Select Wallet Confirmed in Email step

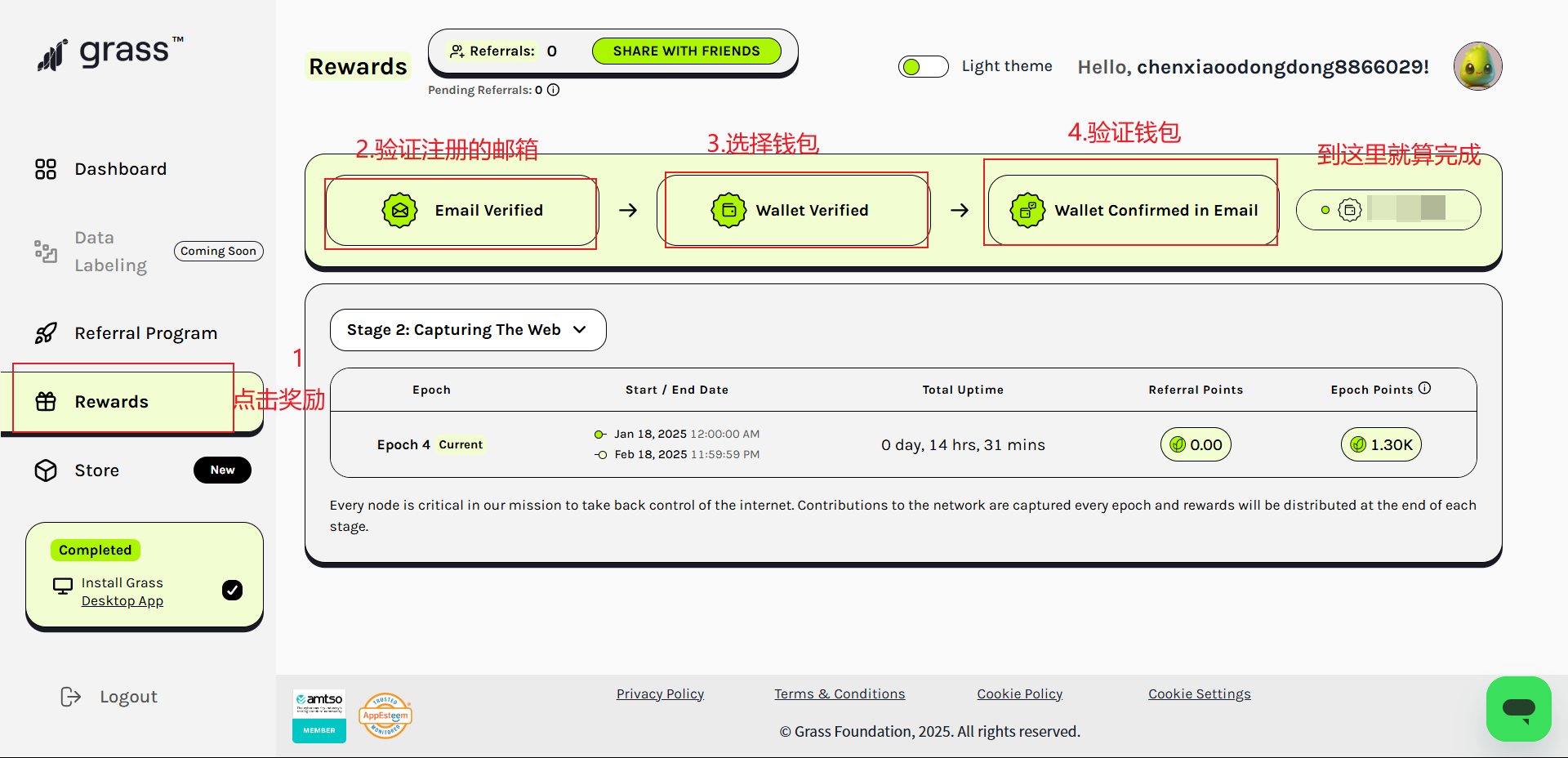[1134, 210]
